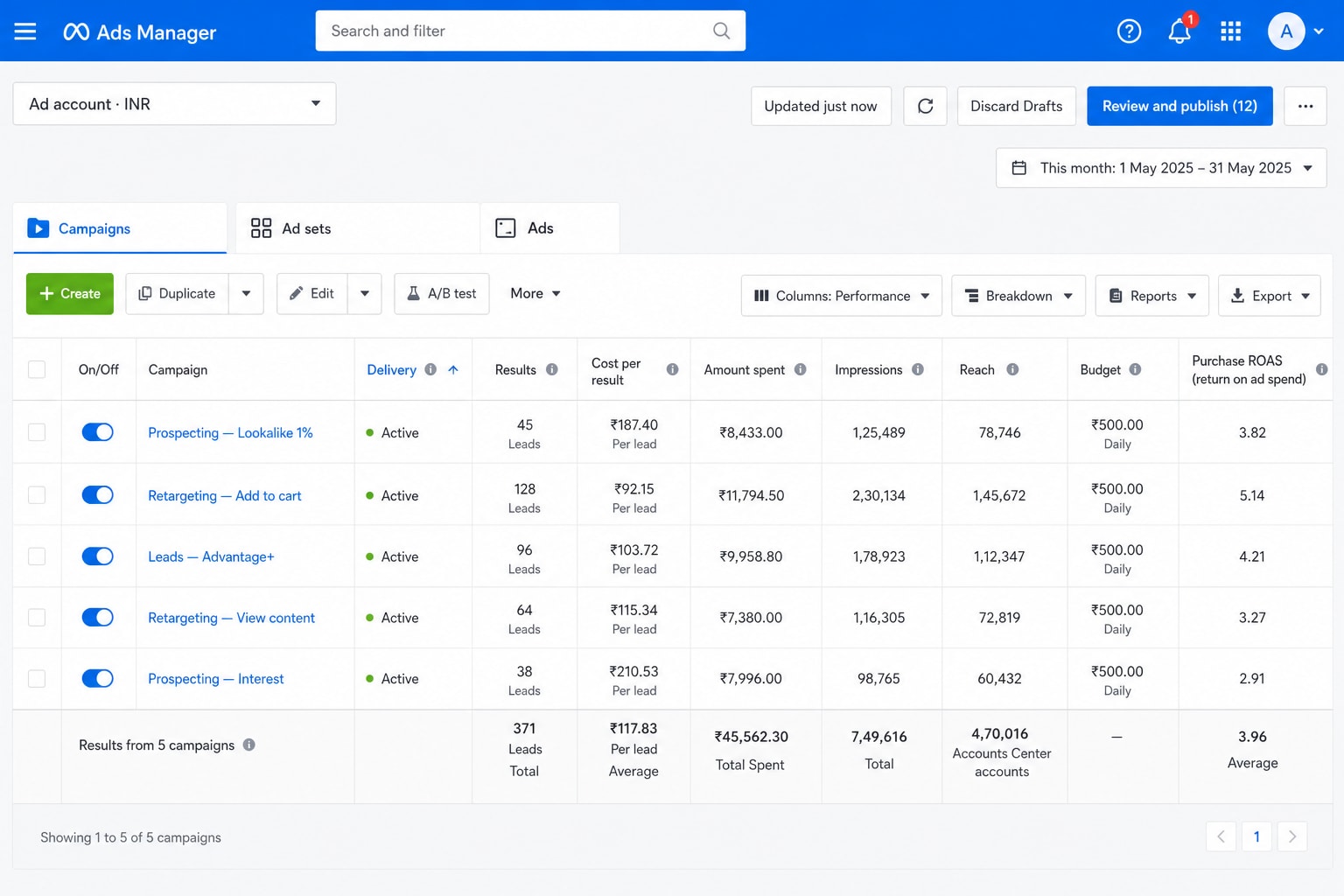Click info icon beside Results header
This screenshot has width=1344, height=896.
pyautogui.click(x=551, y=369)
